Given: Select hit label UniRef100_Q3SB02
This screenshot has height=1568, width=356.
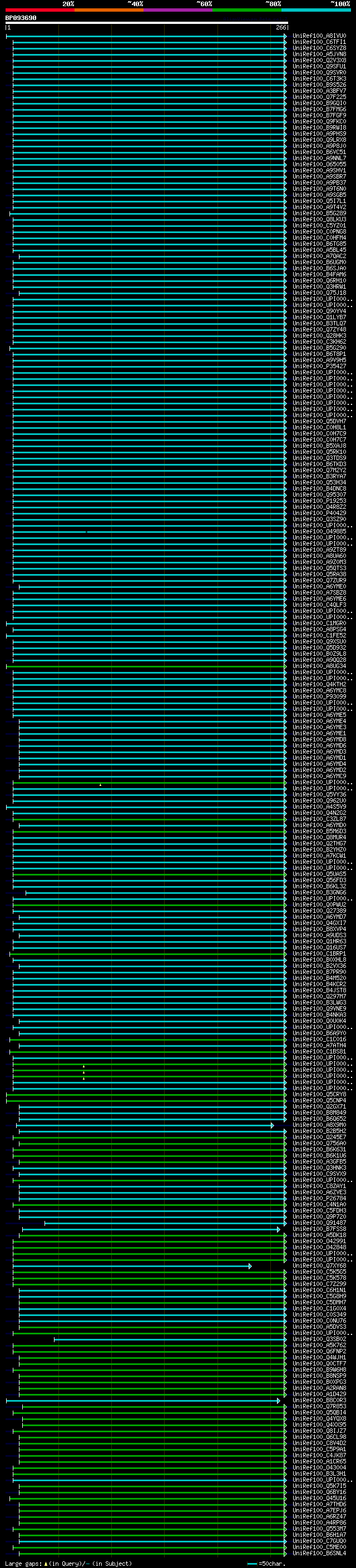Looking at the screenshot, I should (319, 1339).
